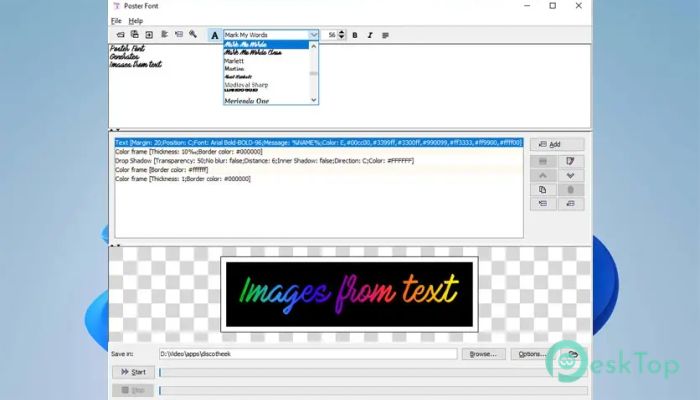
Task: Increase font size with stepper up arrow
Action: 342,32
